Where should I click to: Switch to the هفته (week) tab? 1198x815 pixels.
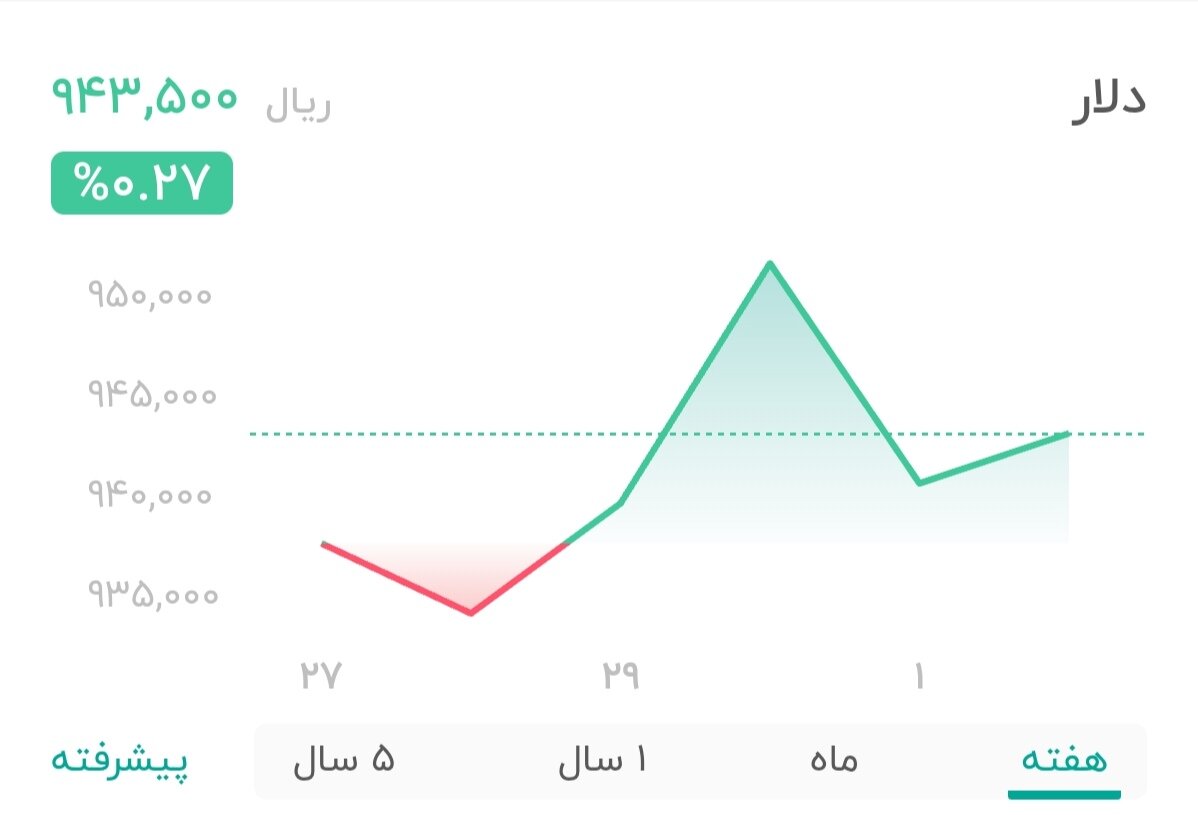coord(1063,760)
